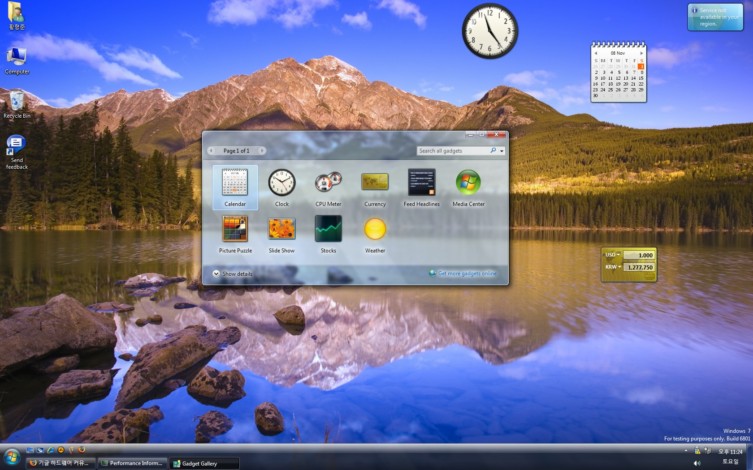This screenshot has width=753, height=470.
Task: Click Show Desktop in Quick Launch
Action: pyautogui.click(x=30, y=450)
